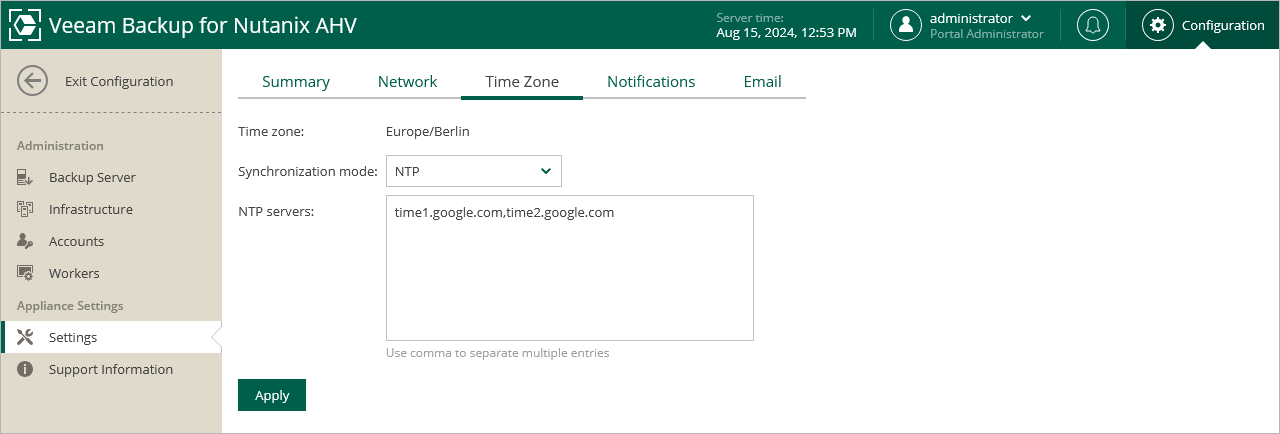Click the Veeam logo icon in header

click(x=24, y=25)
